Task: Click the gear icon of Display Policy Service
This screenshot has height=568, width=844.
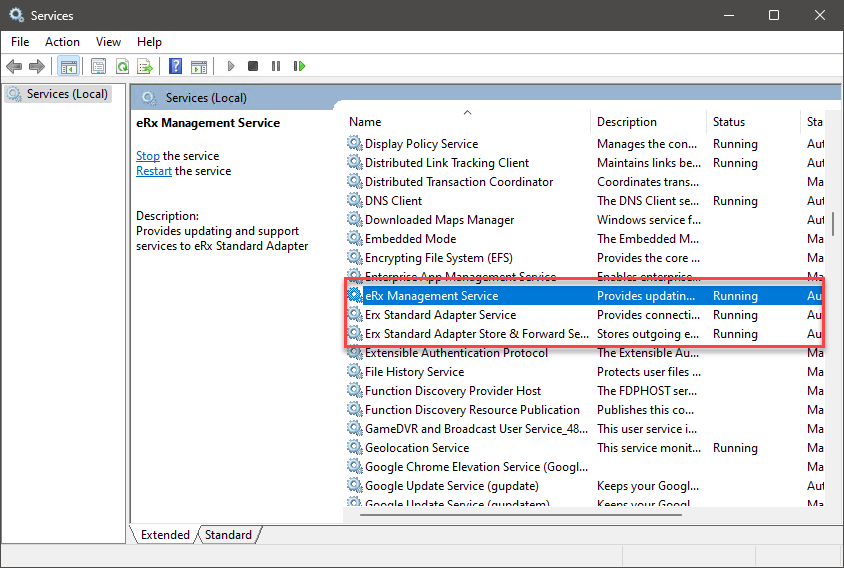Action: point(354,143)
